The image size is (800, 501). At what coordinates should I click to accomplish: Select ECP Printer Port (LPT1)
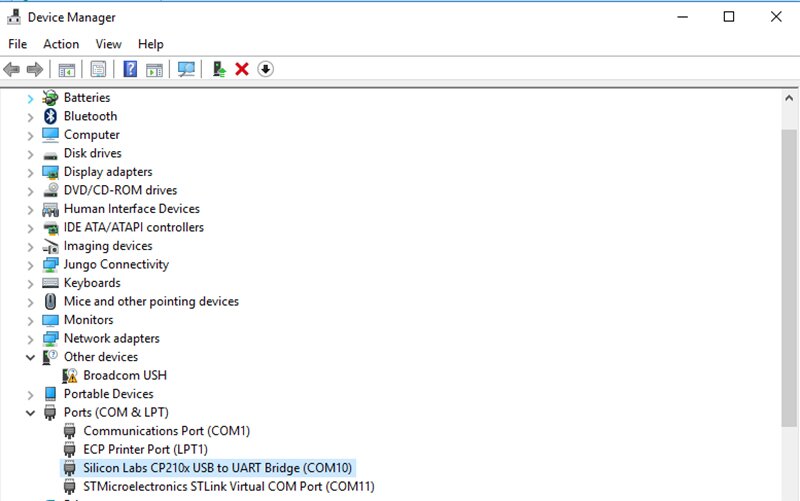click(145, 449)
